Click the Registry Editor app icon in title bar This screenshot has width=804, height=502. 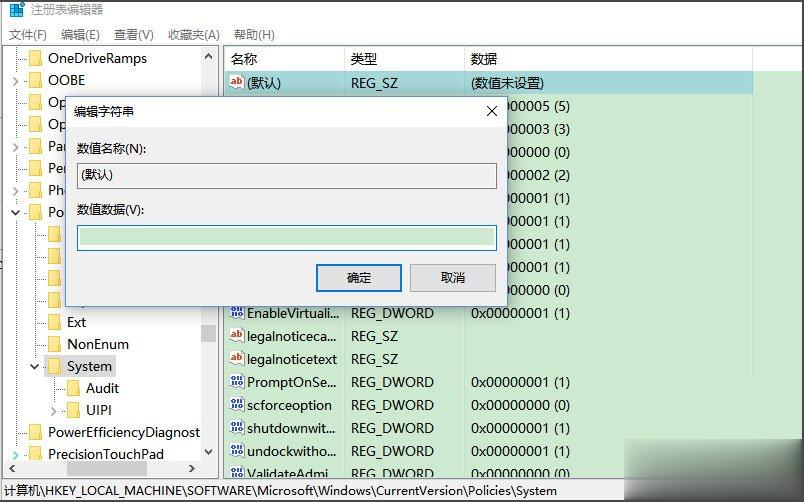point(17,9)
